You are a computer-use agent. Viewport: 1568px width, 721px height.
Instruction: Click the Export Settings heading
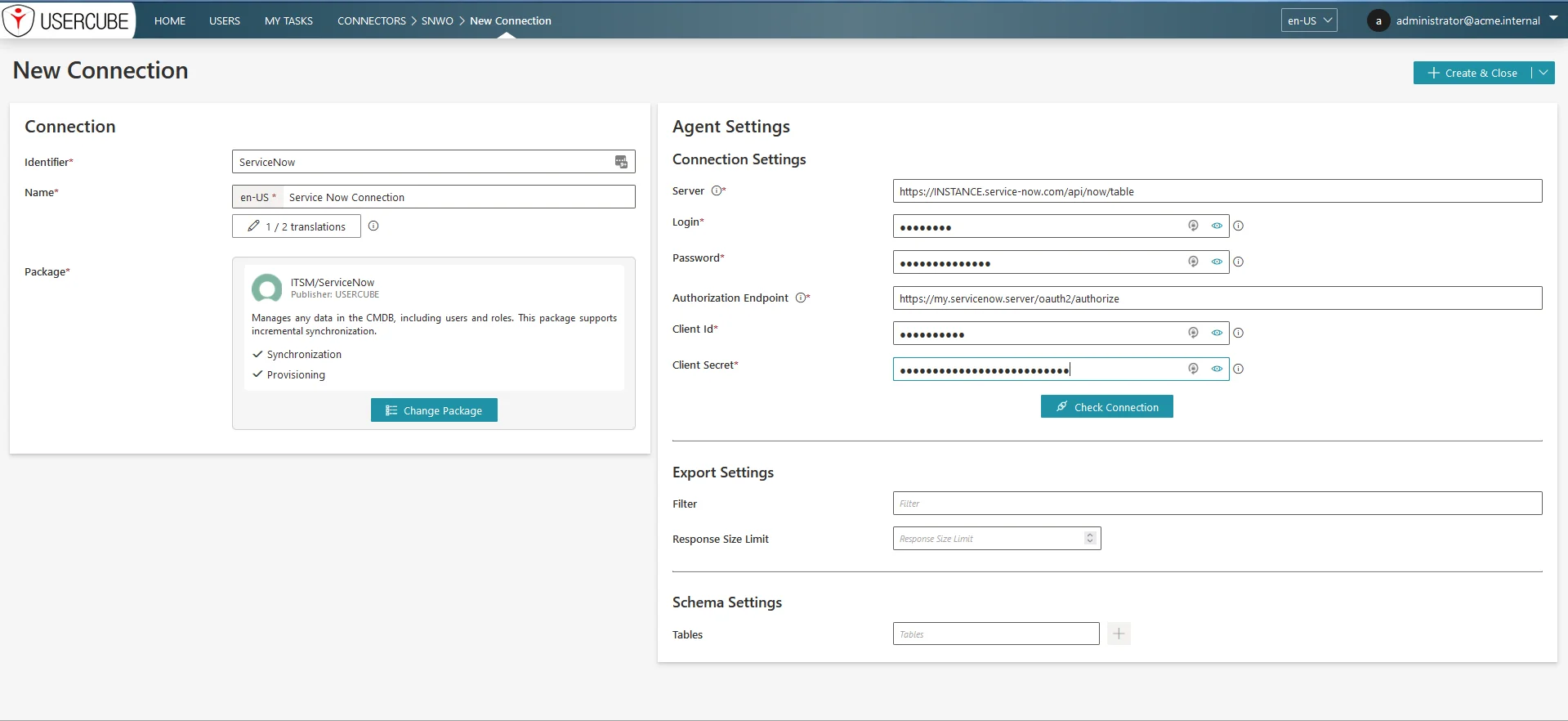click(723, 472)
